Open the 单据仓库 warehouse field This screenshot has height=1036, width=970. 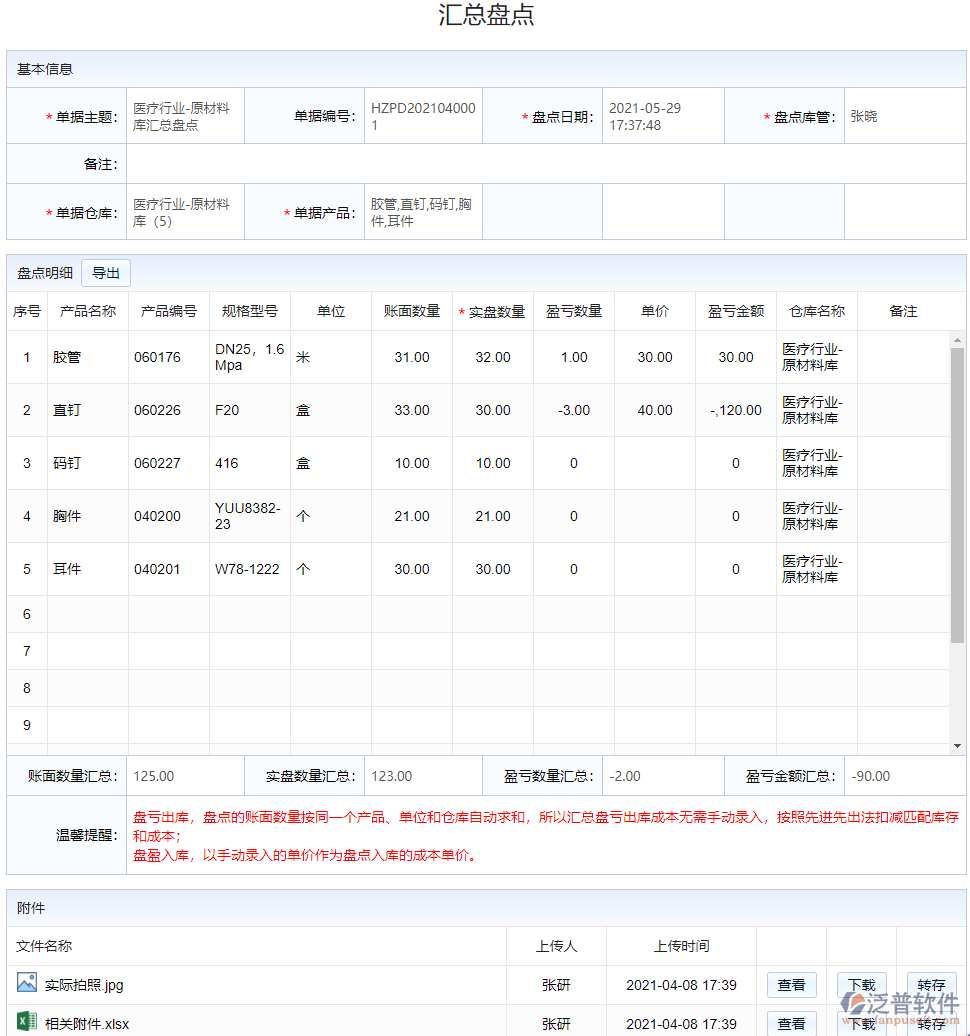185,213
